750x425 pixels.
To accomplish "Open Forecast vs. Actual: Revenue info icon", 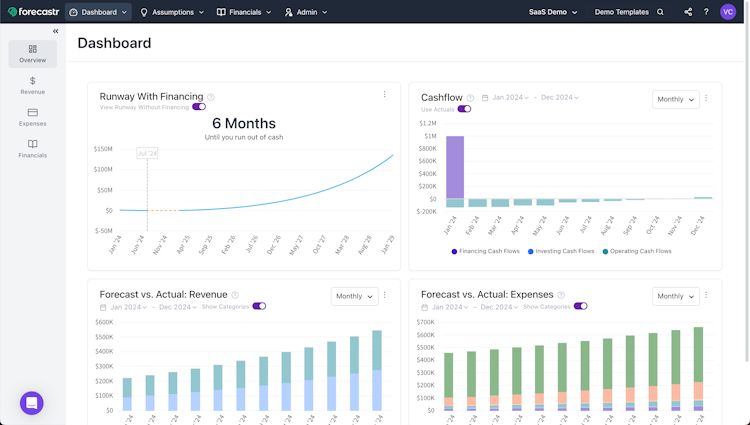I will point(235,295).
